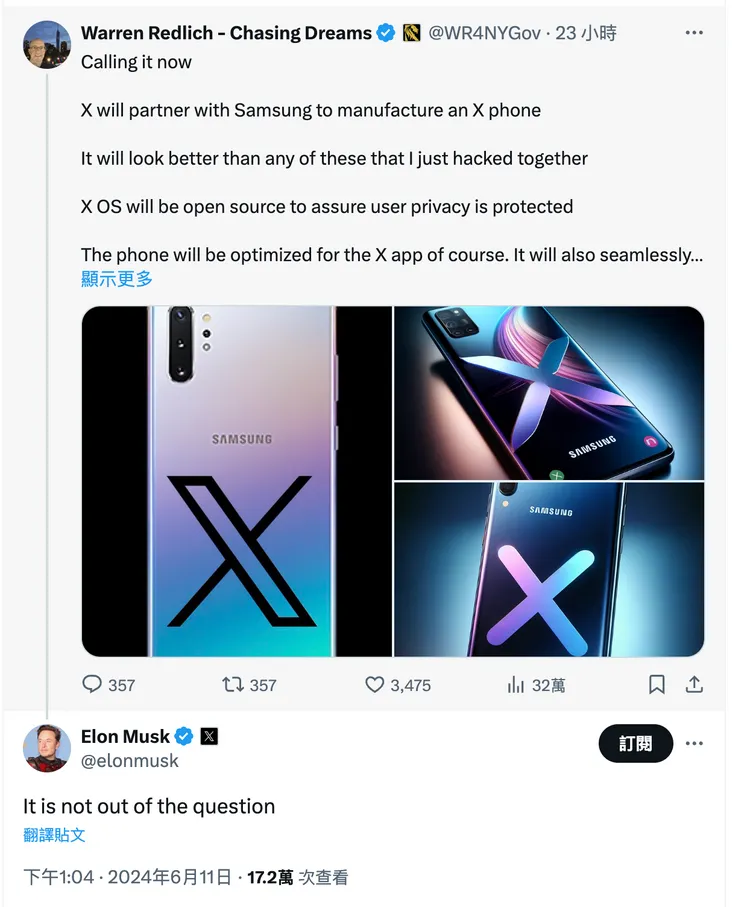Open the @elonmusk handle link
Image resolution: width=750 pixels, height=907 pixels.
click(130, 761)
